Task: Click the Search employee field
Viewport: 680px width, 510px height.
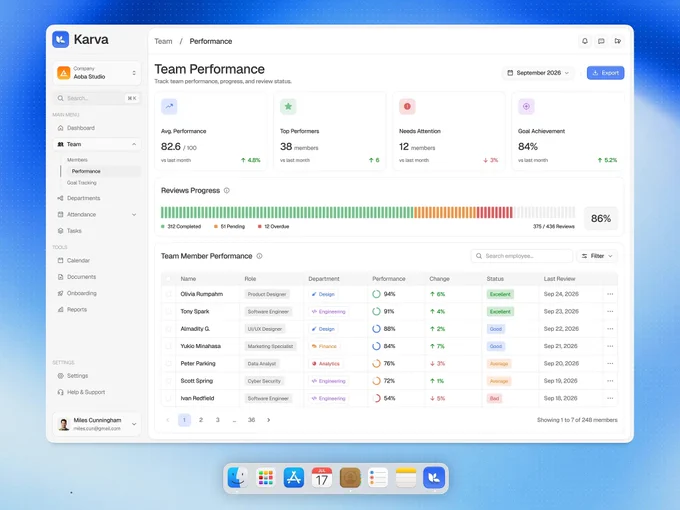Action: tap(522, 256)
